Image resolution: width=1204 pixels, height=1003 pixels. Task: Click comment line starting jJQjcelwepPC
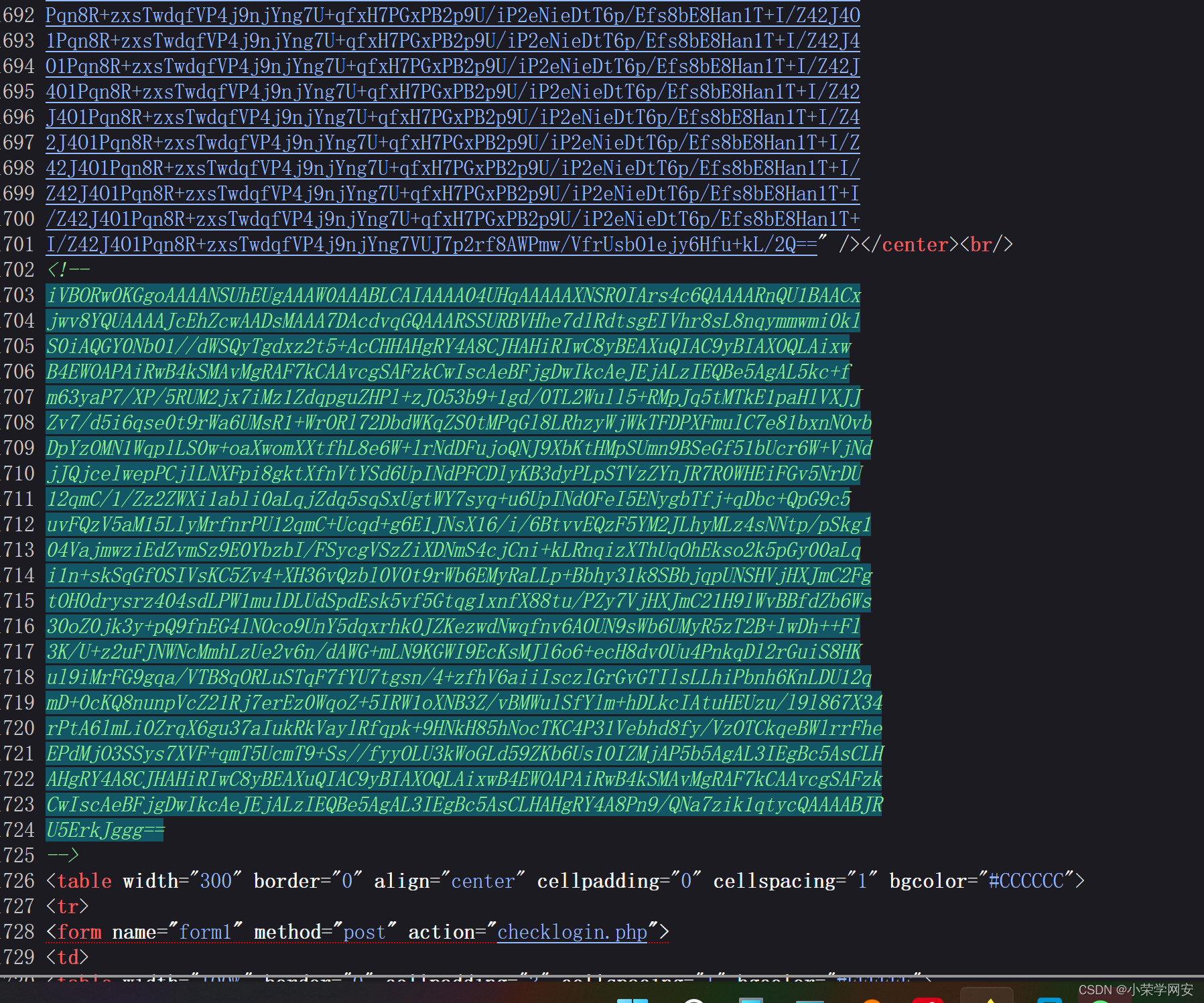(454, 473)
